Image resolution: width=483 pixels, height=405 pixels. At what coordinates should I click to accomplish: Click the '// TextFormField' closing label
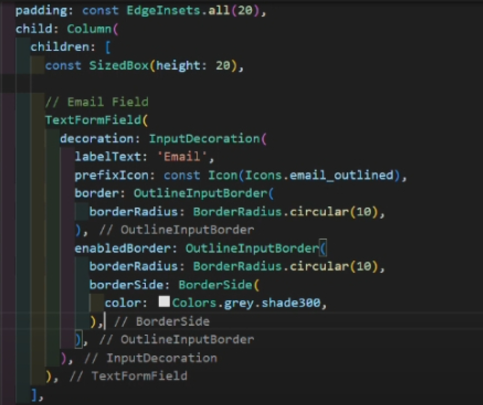128,376
